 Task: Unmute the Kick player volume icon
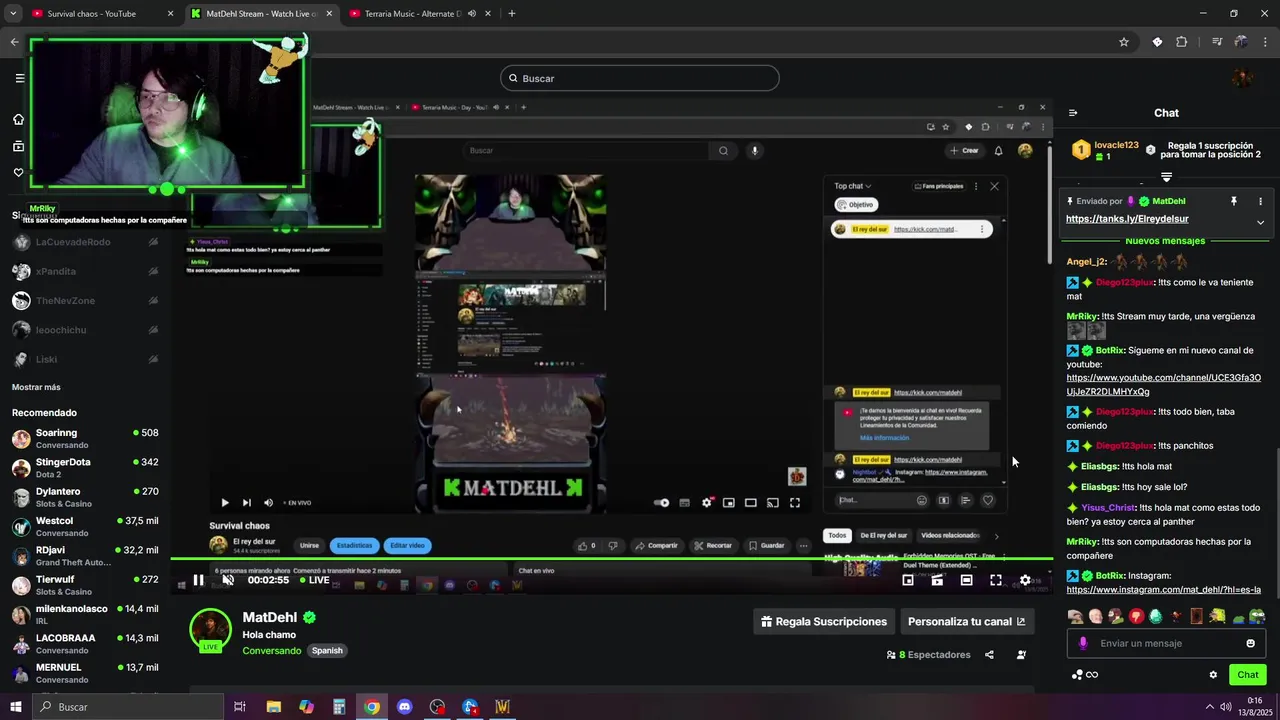pos(228,580)
